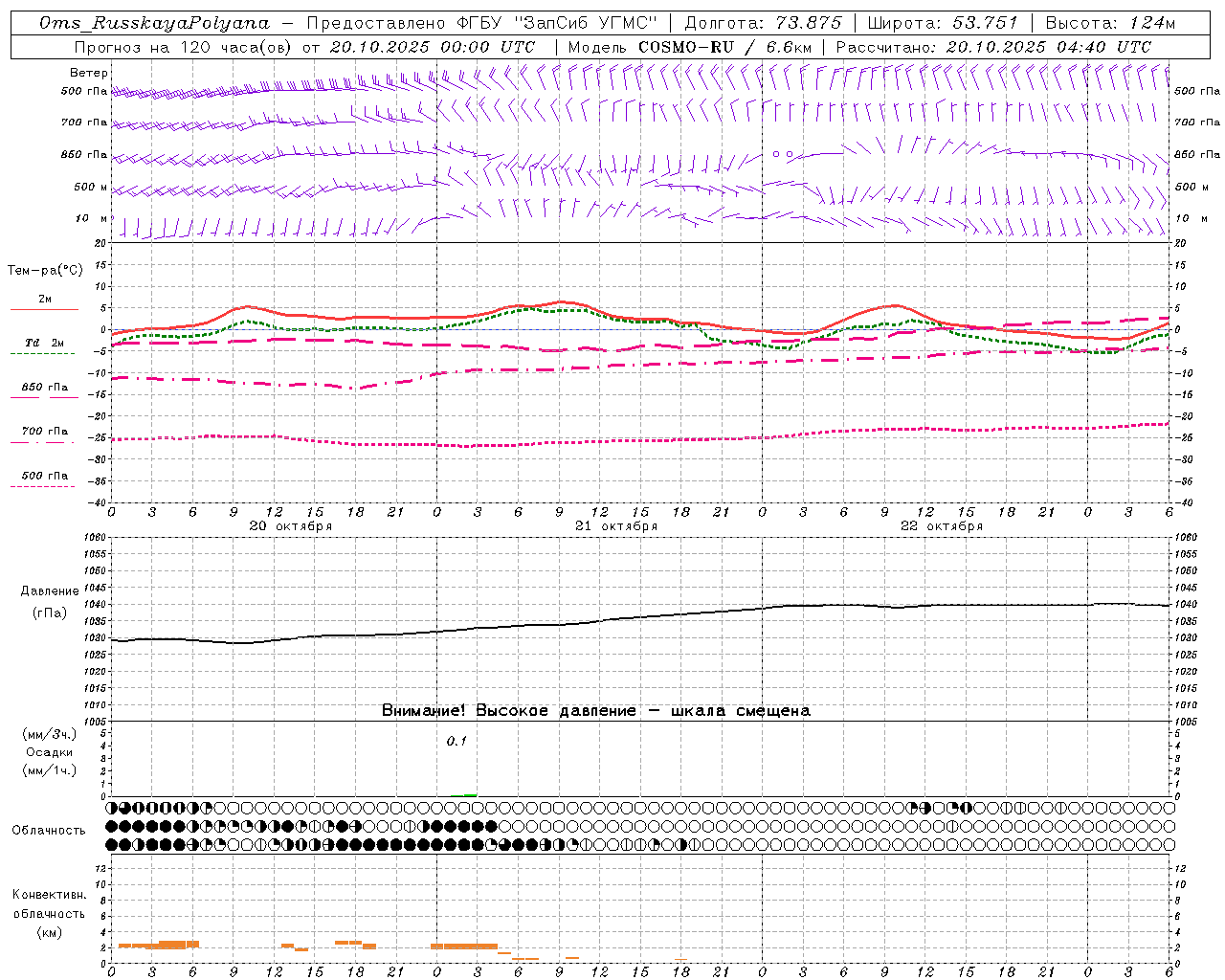Viewport: 1225px width, 980px height.
Task: Click the 20 октября date label
Action: pyautogui.click(x=290, y=526)
